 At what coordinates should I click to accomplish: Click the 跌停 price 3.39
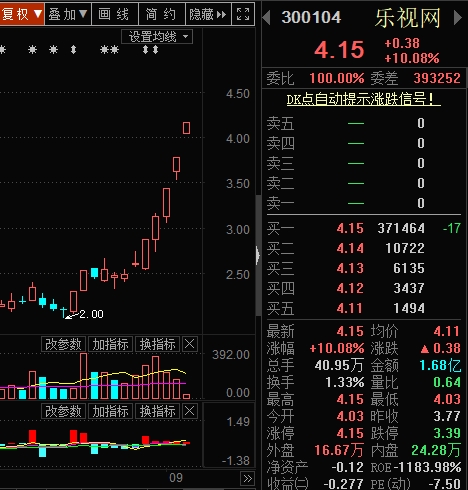point(447,433)
